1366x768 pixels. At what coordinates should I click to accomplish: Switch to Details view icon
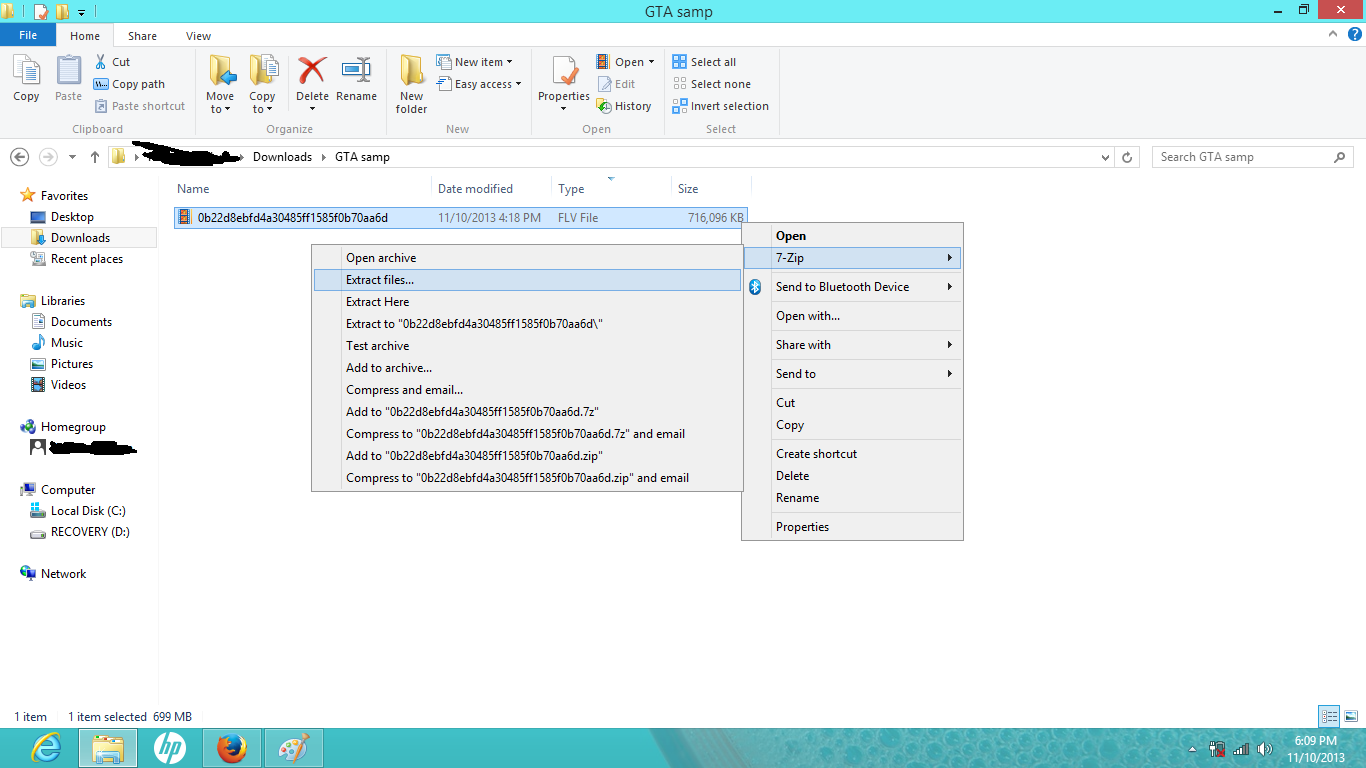coord(1329,716)
